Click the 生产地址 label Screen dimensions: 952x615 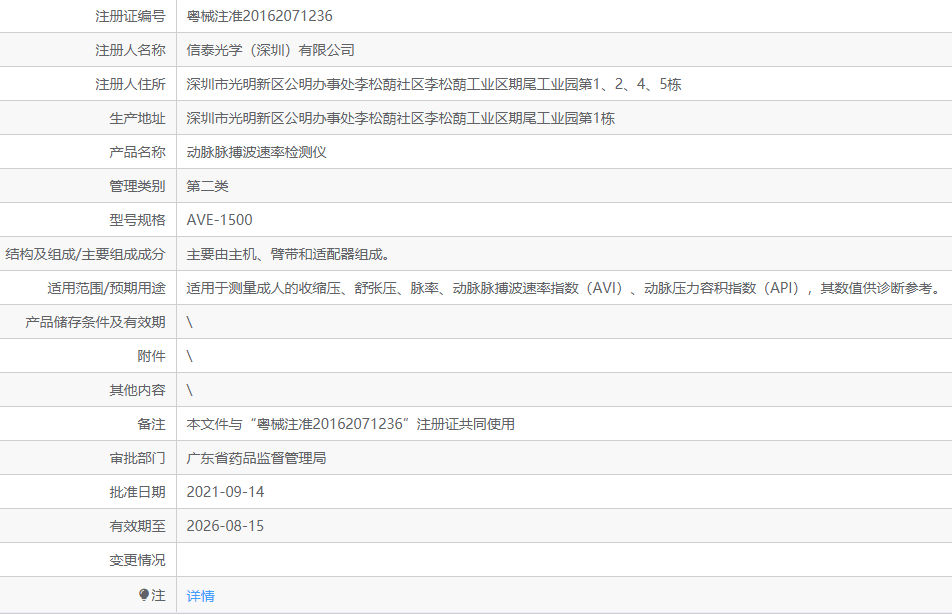[x=137, y=118]
